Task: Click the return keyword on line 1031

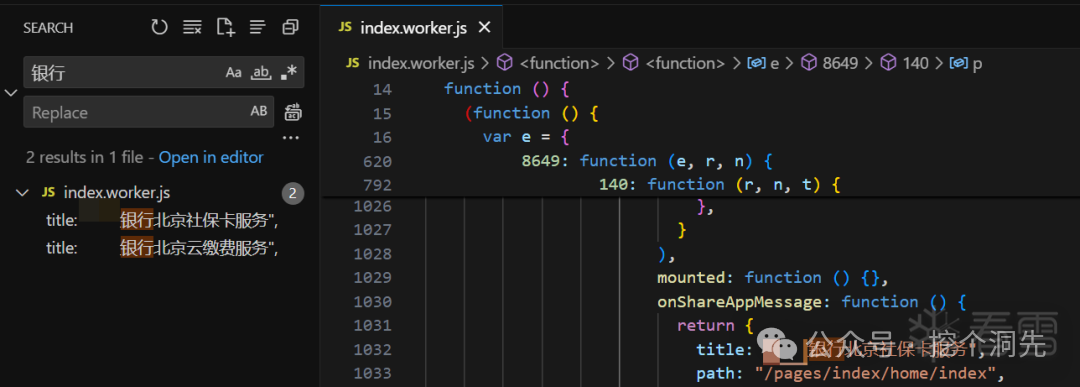Action: [705, 325]
